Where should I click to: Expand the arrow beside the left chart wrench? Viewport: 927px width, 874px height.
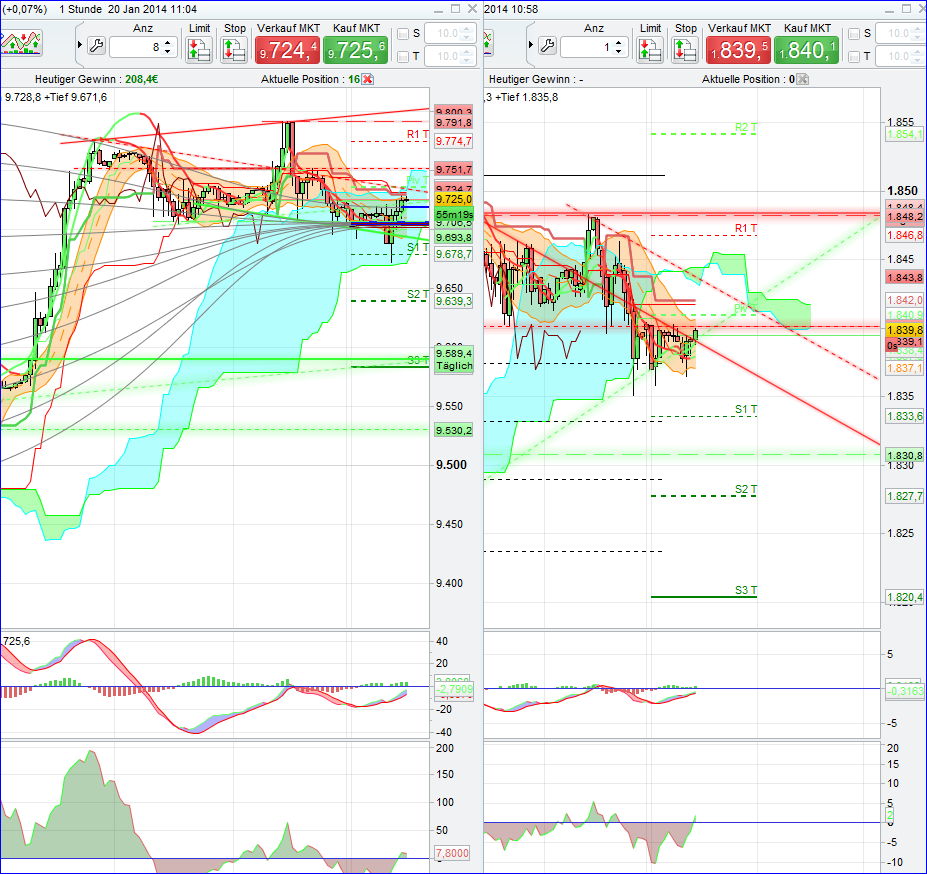[80, 44]
